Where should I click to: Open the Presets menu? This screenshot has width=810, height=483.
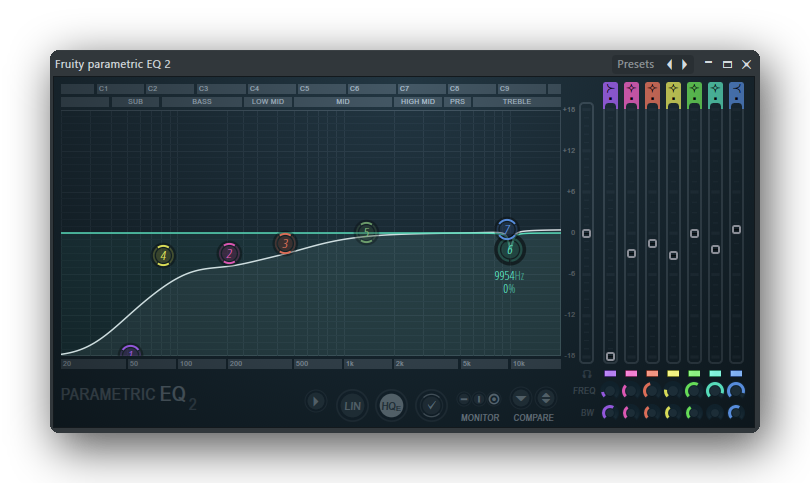(635, 64)
